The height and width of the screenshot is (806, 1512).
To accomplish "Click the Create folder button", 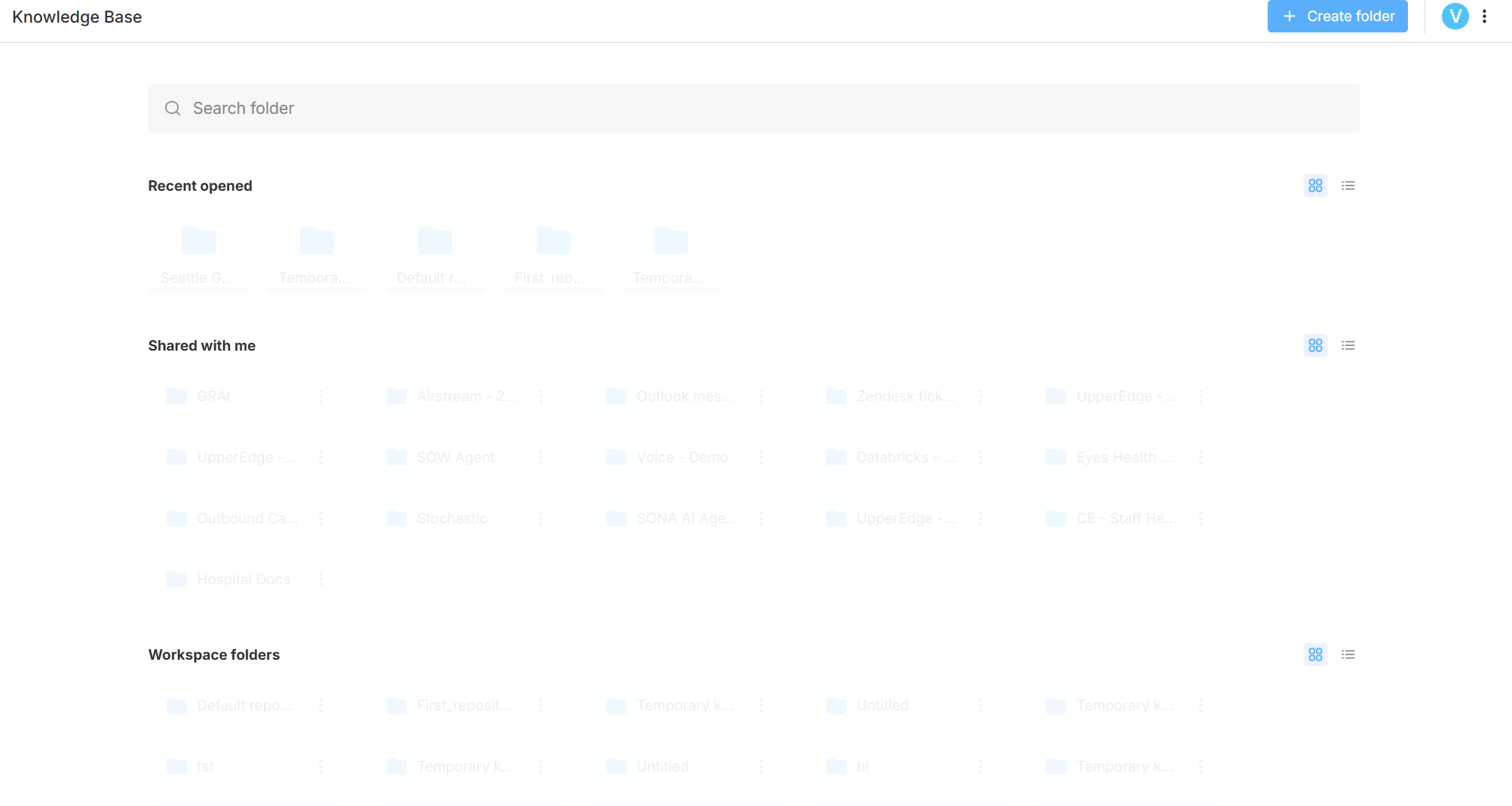I will click(1337, 17).
